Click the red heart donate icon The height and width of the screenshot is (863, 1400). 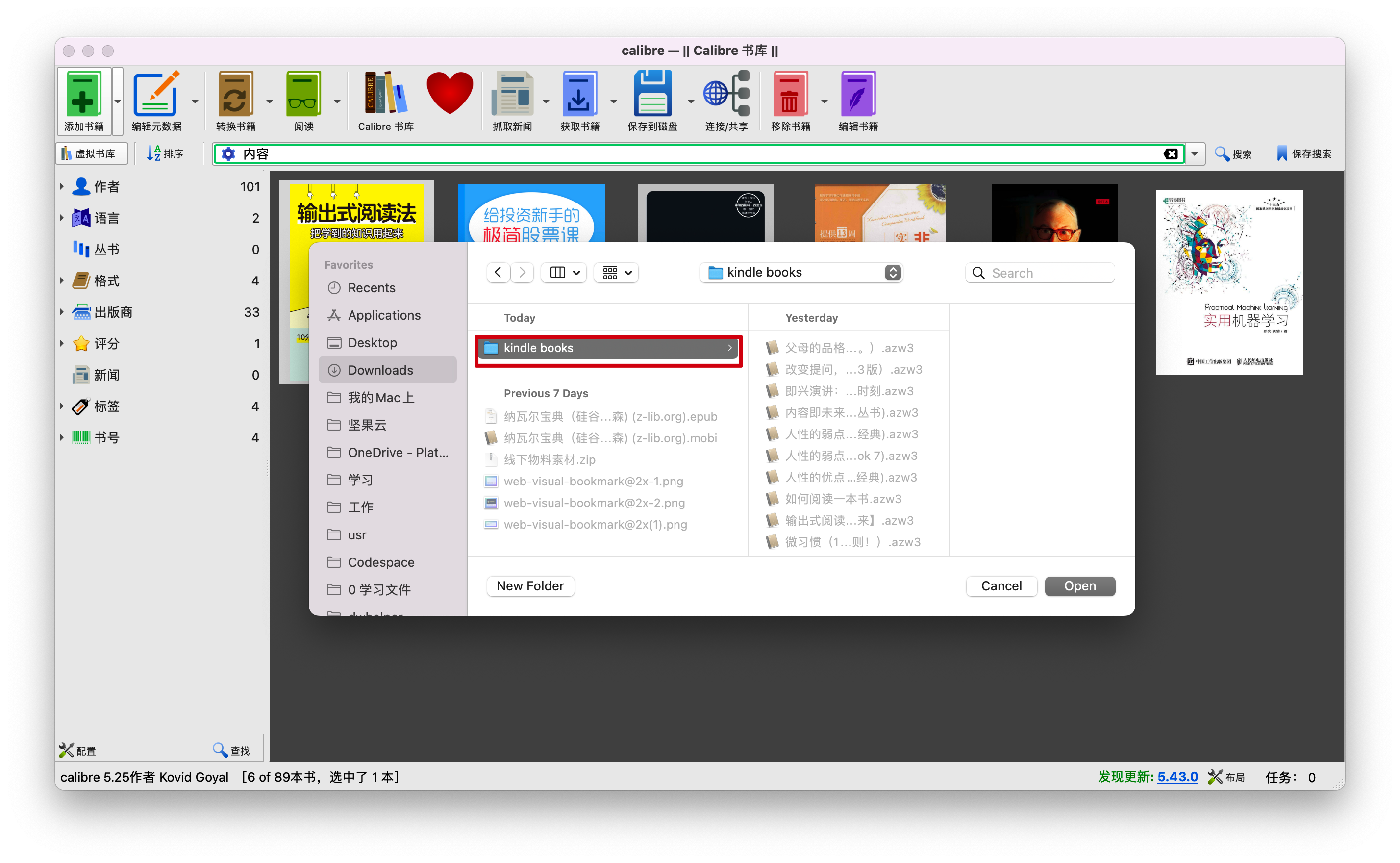click(450, 94)
